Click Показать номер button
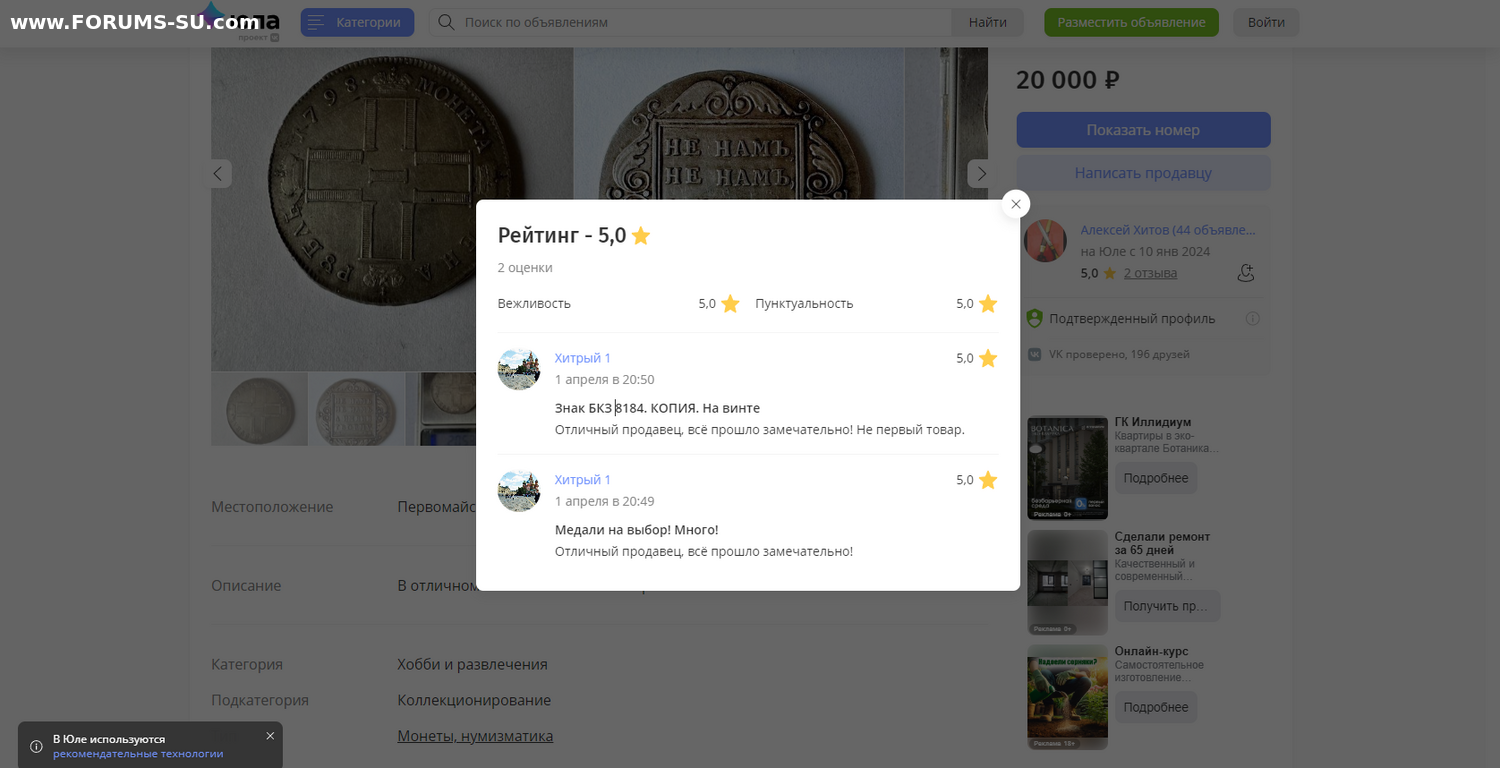The height and width of the screenshot is (768, 1500). click(x=1143, y=130)
